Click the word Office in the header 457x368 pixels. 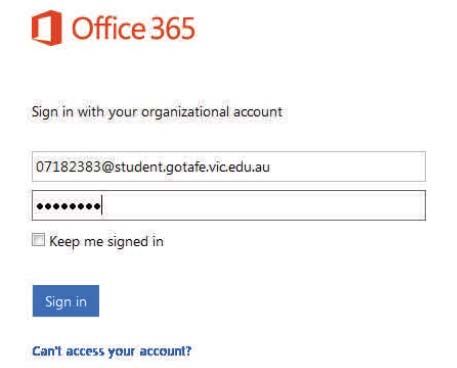click(109, 29)
